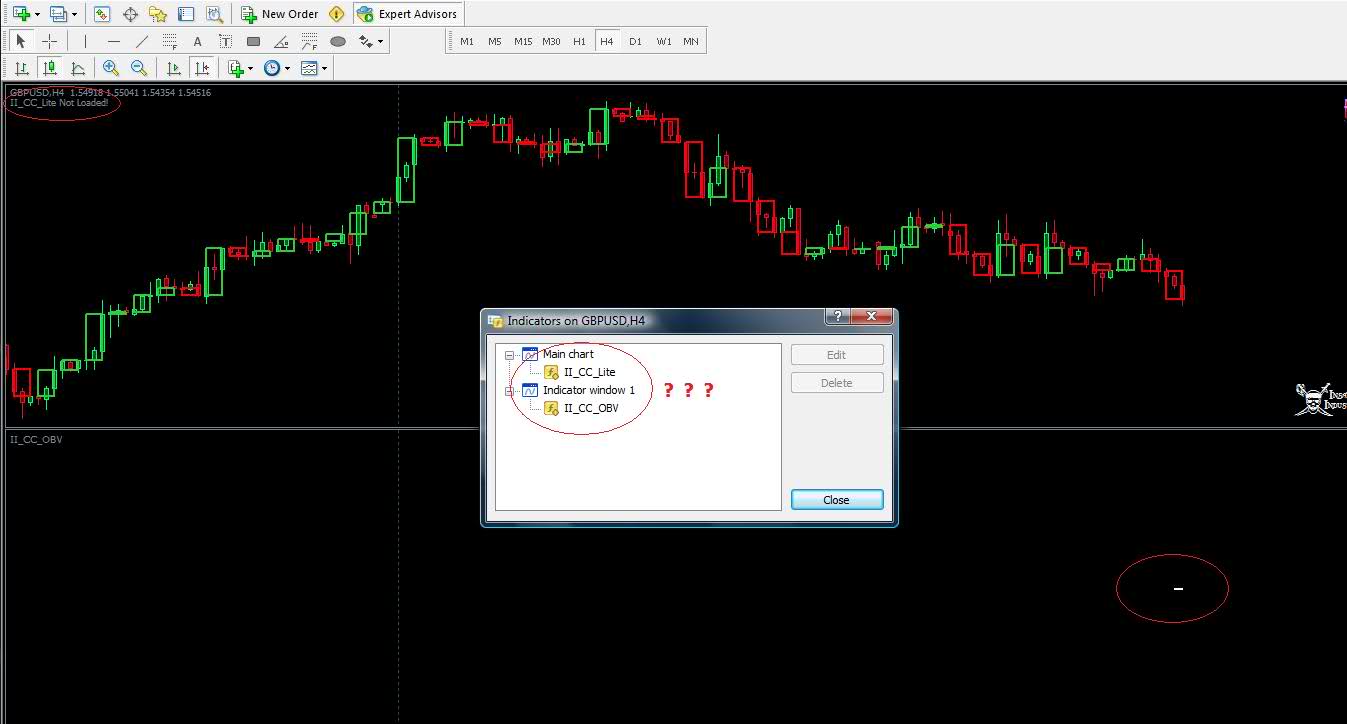Viewport: 1347px width, 724px height.
Task: Switch chart to Candlesticks mode
Action: (x=49, y=68)
